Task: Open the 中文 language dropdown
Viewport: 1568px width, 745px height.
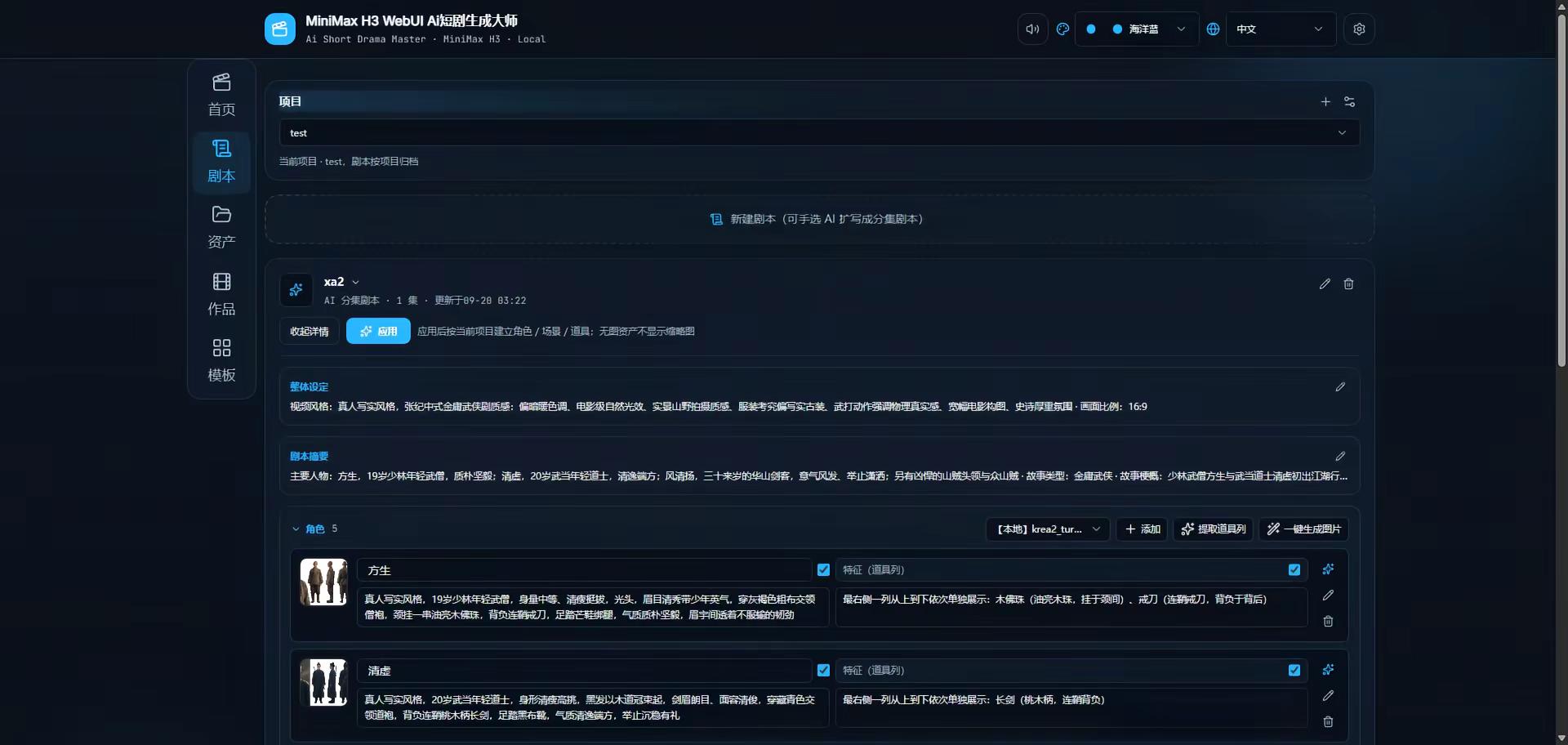Action: coord(1281,29)
